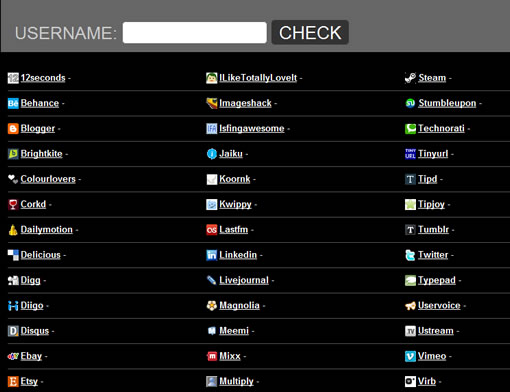Click the Steam logo icon

(410, 78)
